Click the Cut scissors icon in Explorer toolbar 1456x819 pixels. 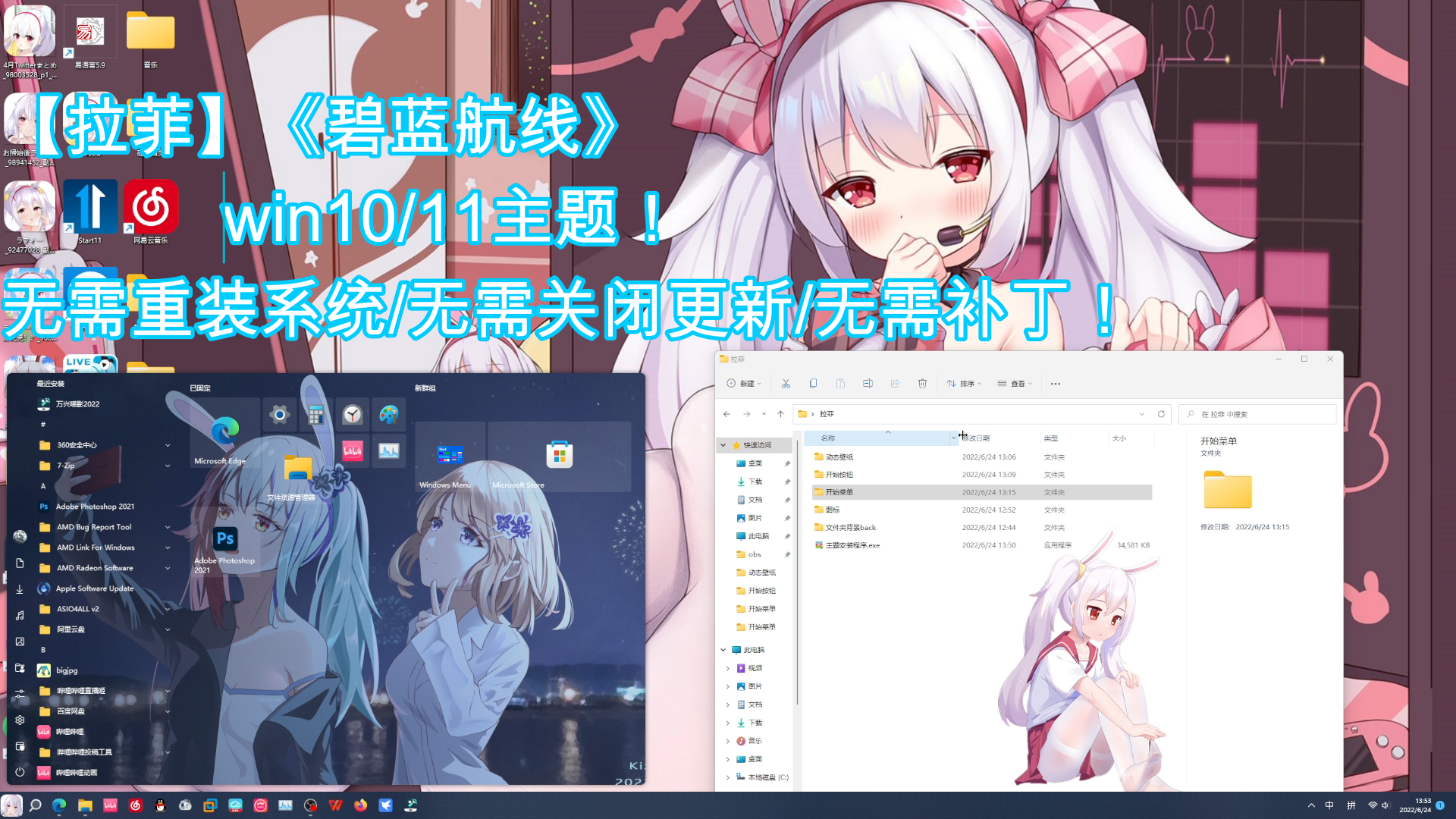pyautogui.click(x=786, y=384)
